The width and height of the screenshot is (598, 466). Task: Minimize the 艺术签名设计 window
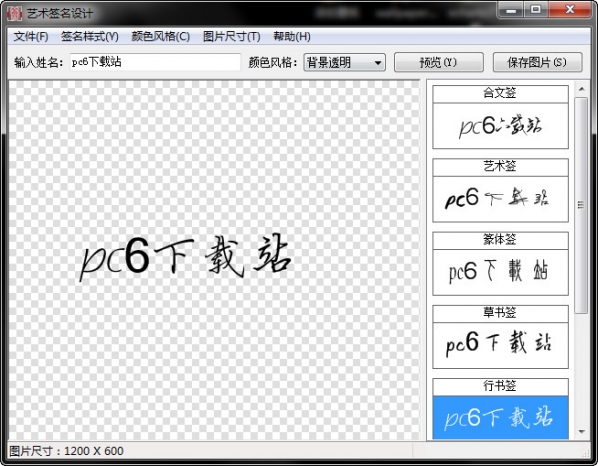(x=511, y=10)
